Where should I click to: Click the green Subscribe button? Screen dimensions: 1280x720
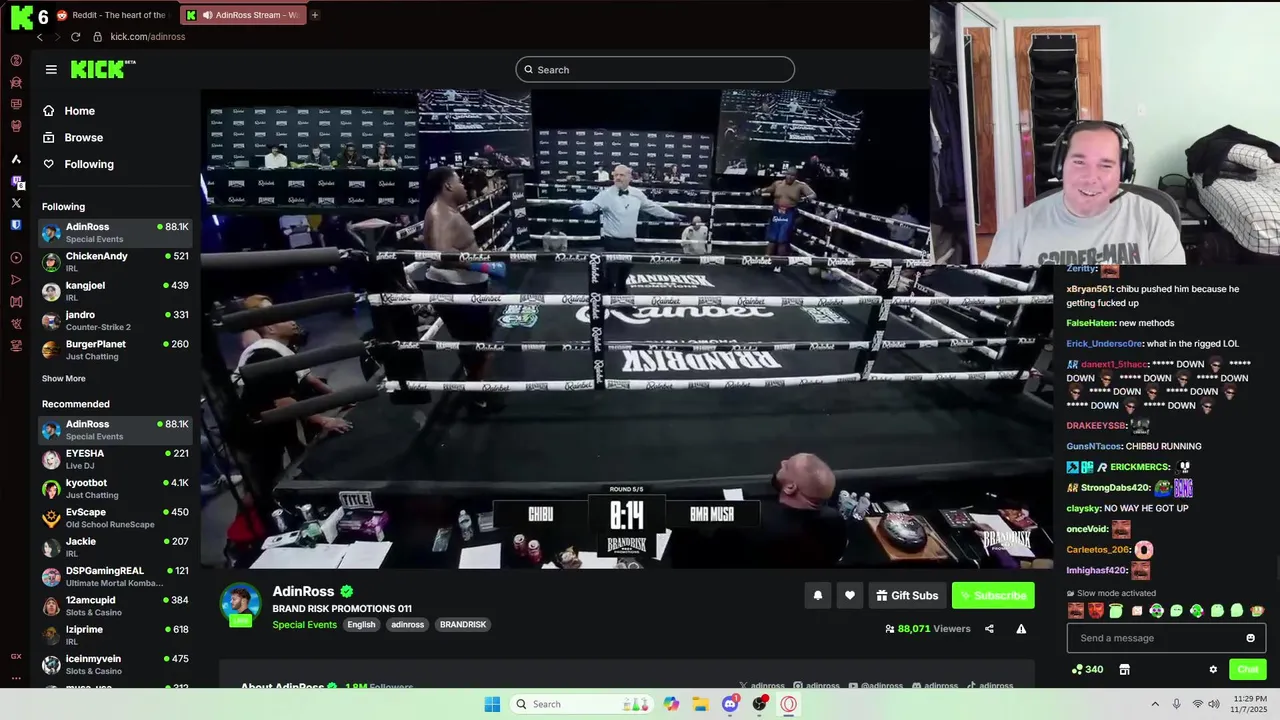point(993,596)
